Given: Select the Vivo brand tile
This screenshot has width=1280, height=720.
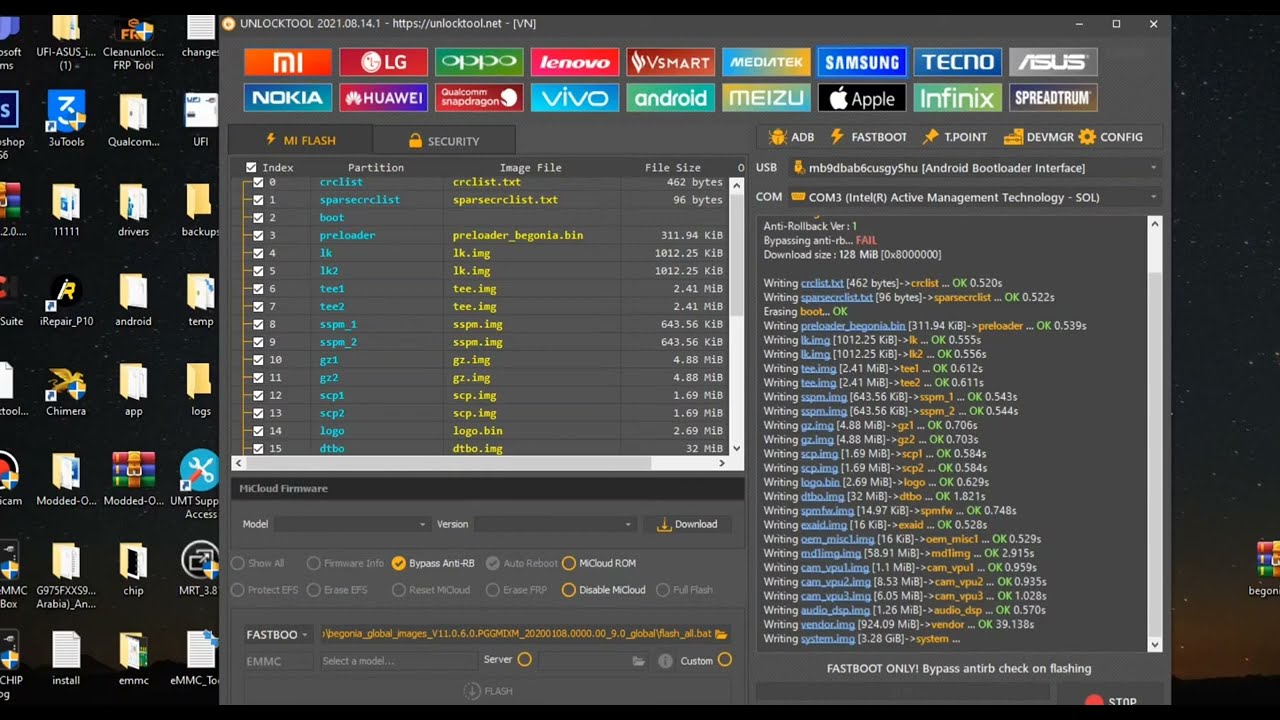Looking at the screenshot, I should click(x=575, y=98).
